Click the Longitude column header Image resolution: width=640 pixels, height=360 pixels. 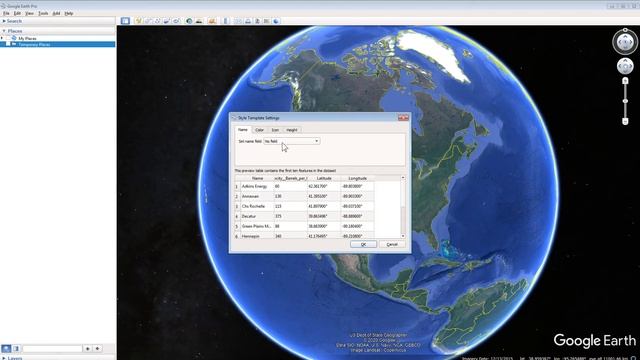tap(357, 178)
